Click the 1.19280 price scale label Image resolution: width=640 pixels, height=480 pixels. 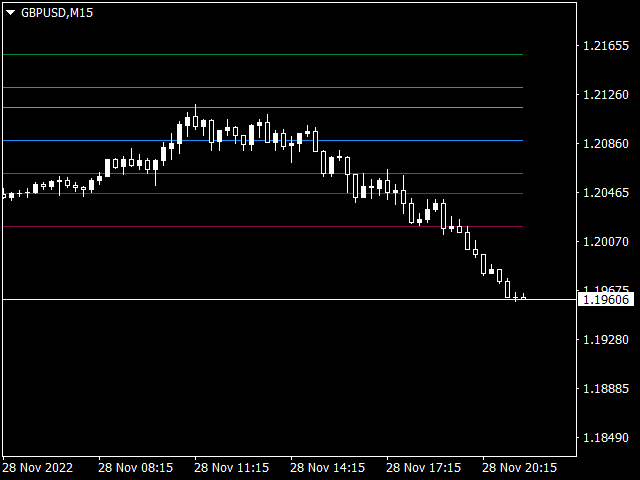606,340
